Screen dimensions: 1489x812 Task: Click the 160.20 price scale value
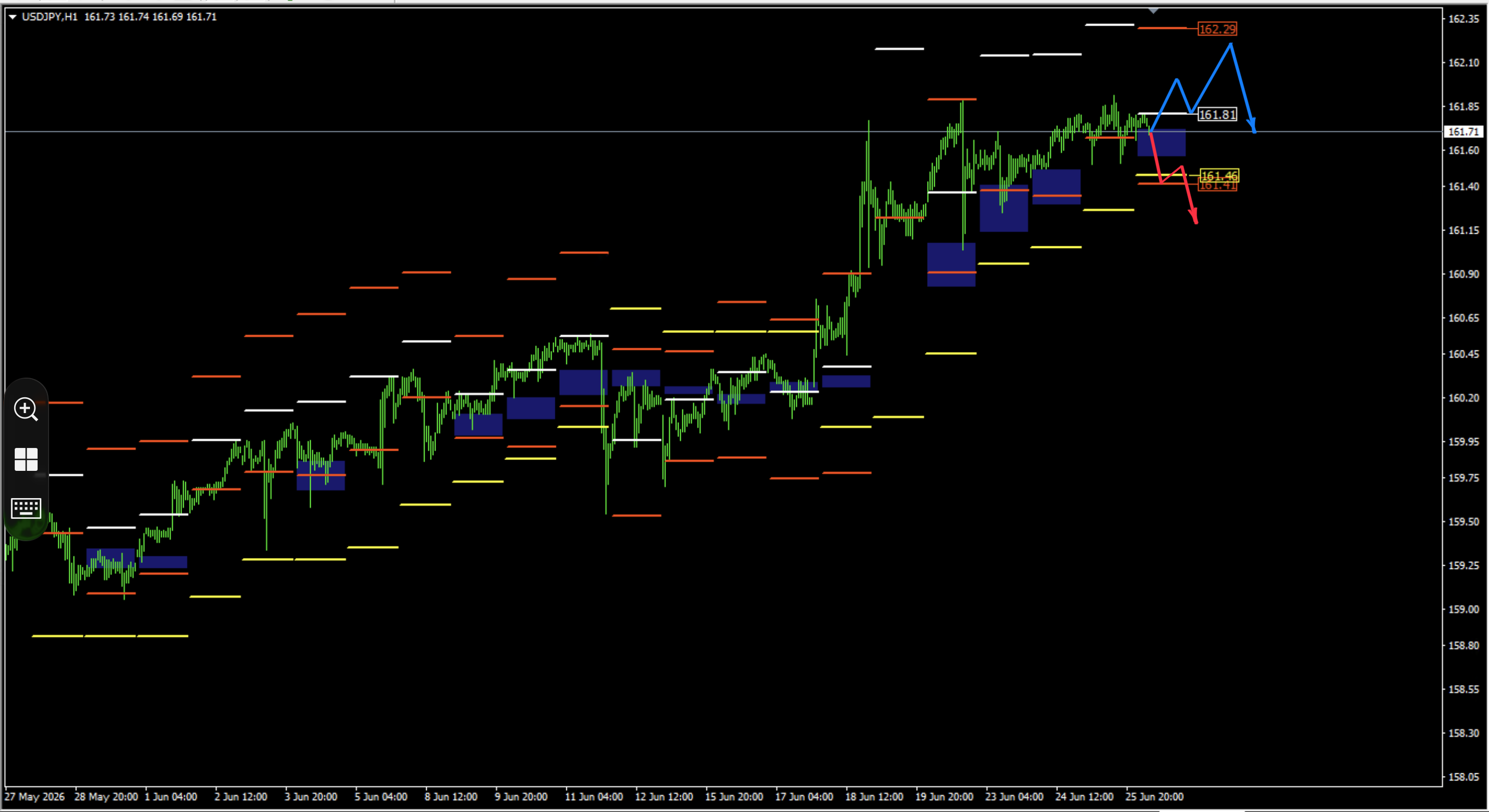point(1463,398)
